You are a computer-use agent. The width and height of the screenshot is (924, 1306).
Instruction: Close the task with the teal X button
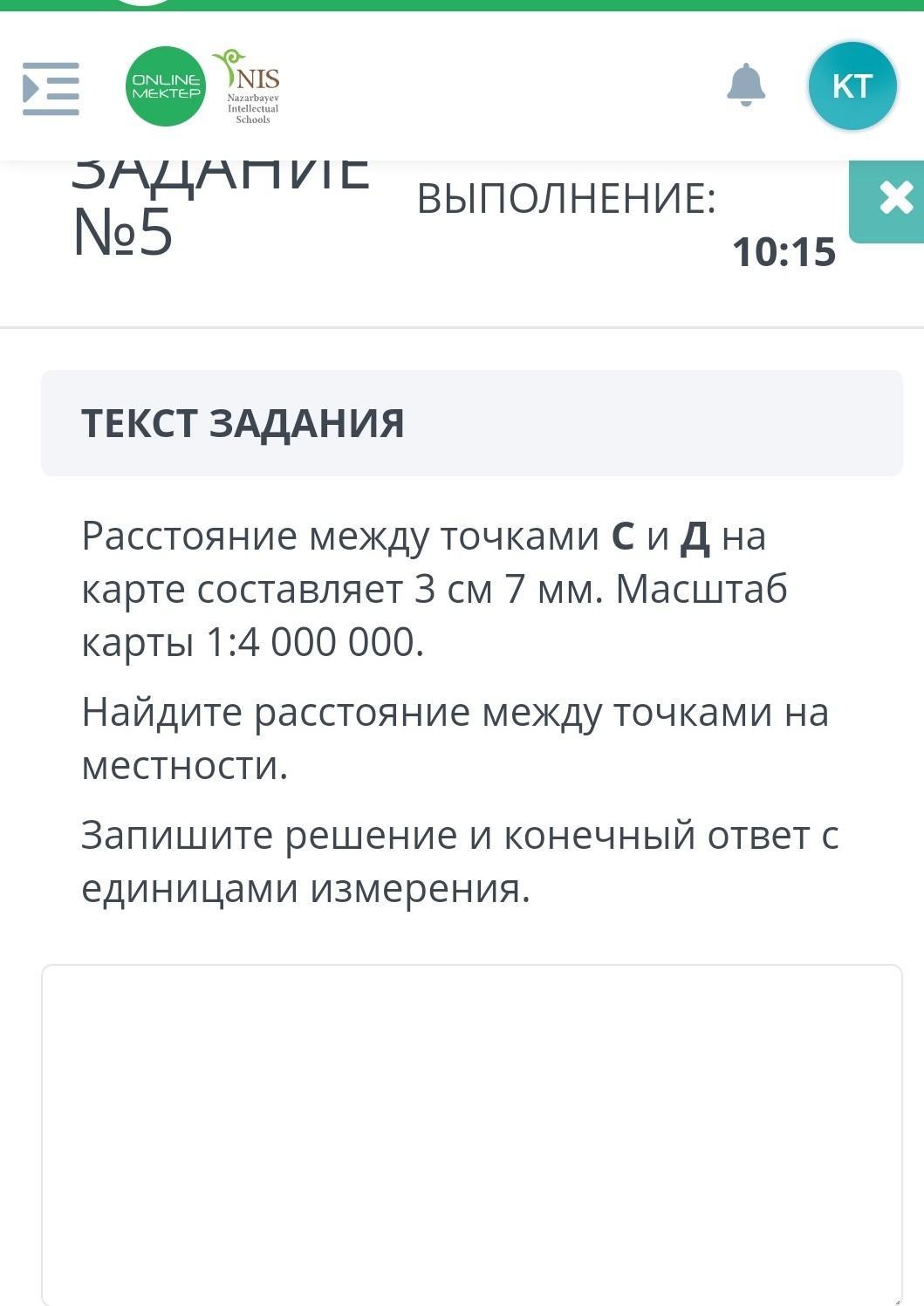point(888,200)
